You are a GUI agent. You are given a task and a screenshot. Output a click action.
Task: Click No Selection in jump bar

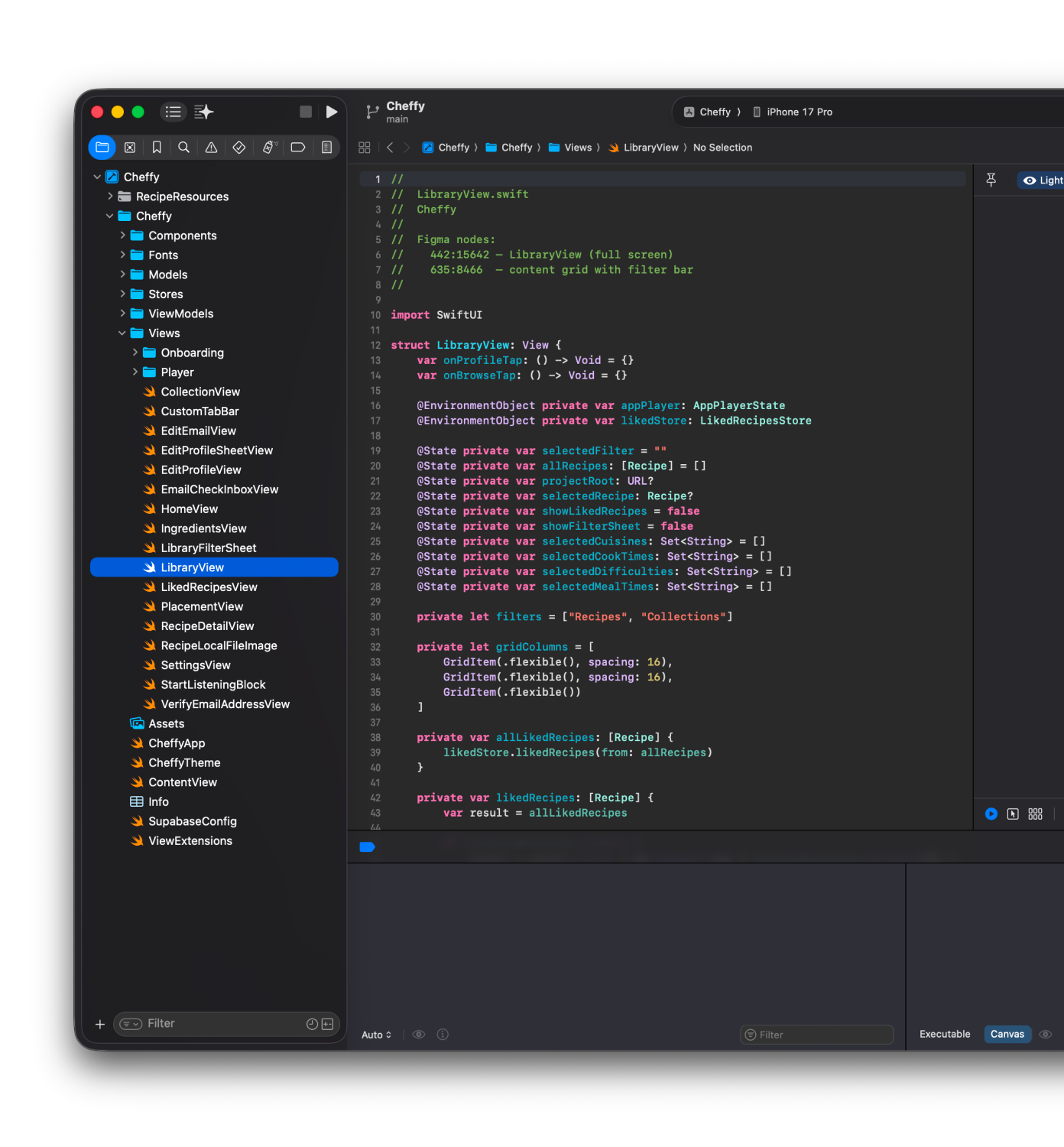tap(722, 148)
